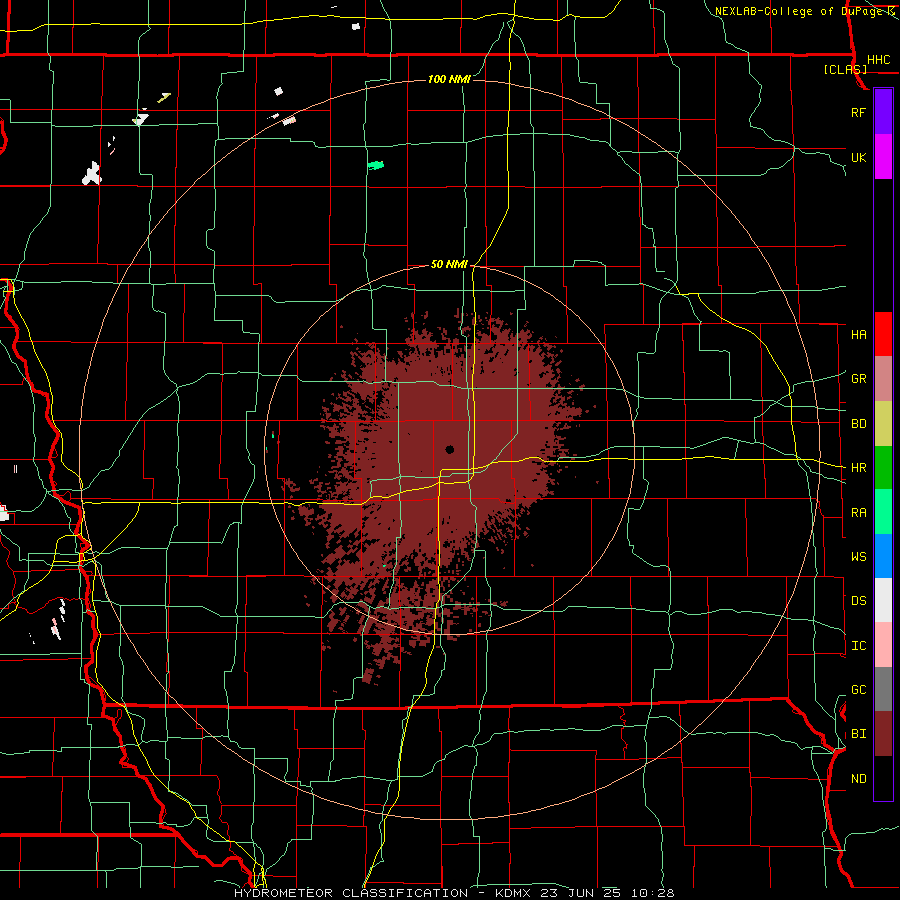Click the "ND" legend label
Screen dimensions: 900x900
[858, 779]
